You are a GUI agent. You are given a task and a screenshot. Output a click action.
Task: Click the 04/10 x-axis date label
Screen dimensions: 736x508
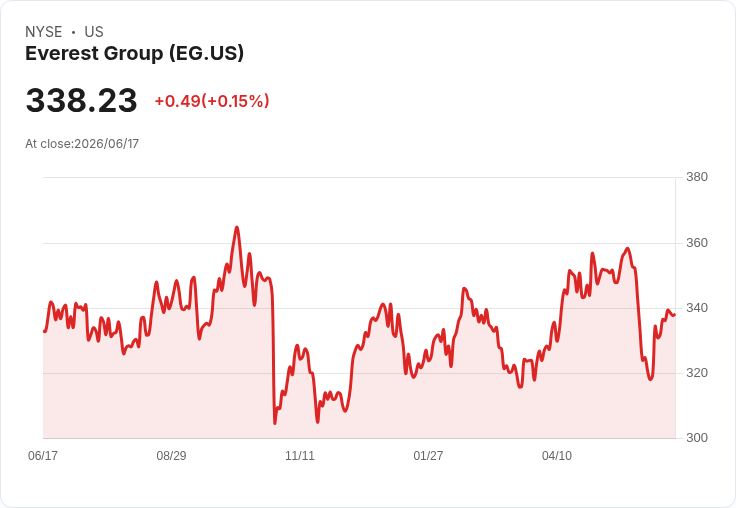(557, 455)
